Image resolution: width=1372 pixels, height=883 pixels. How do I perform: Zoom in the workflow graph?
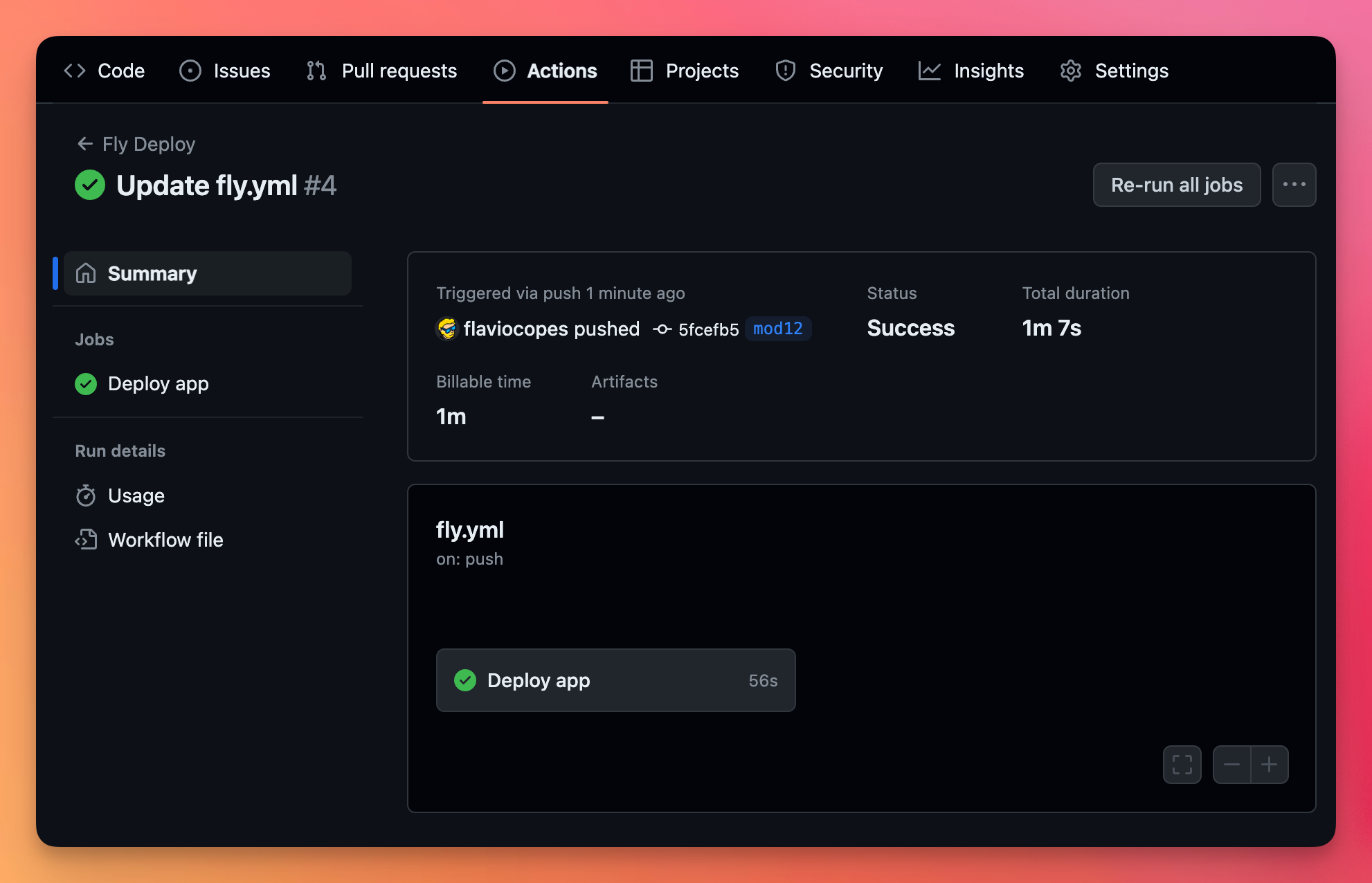(x=1270, y=765)
